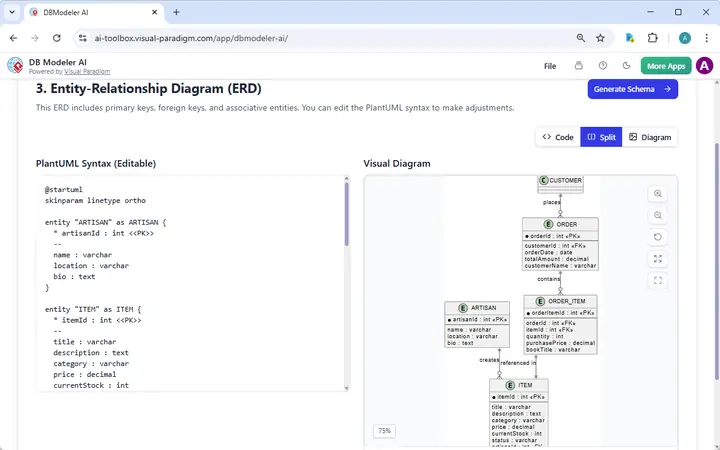The image size is (720, 450).
Task: Open the File menu
Action: [x=550, y=66]
